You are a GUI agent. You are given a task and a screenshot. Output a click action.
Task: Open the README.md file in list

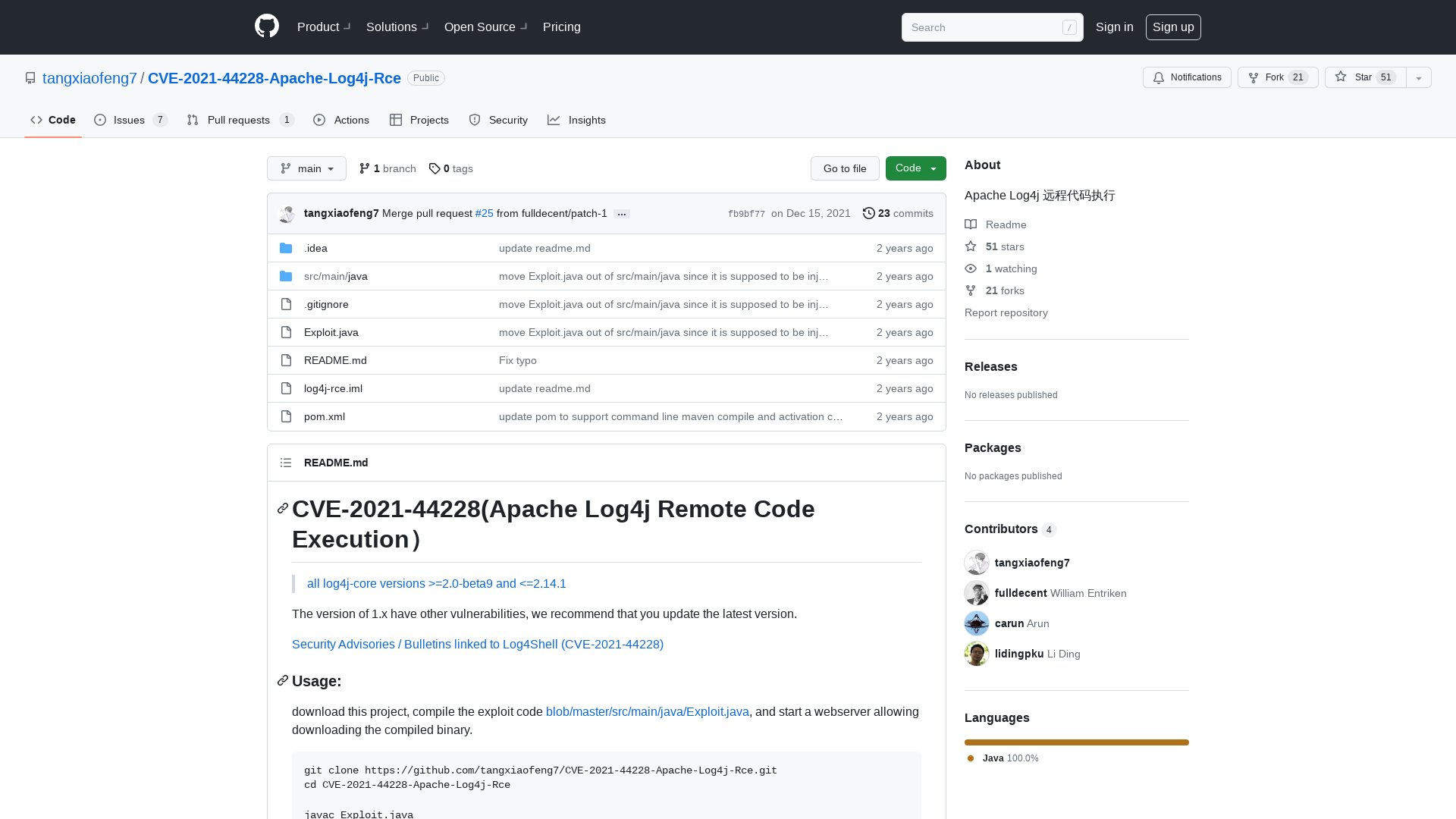pyautogui.click(x=335, y=360)
